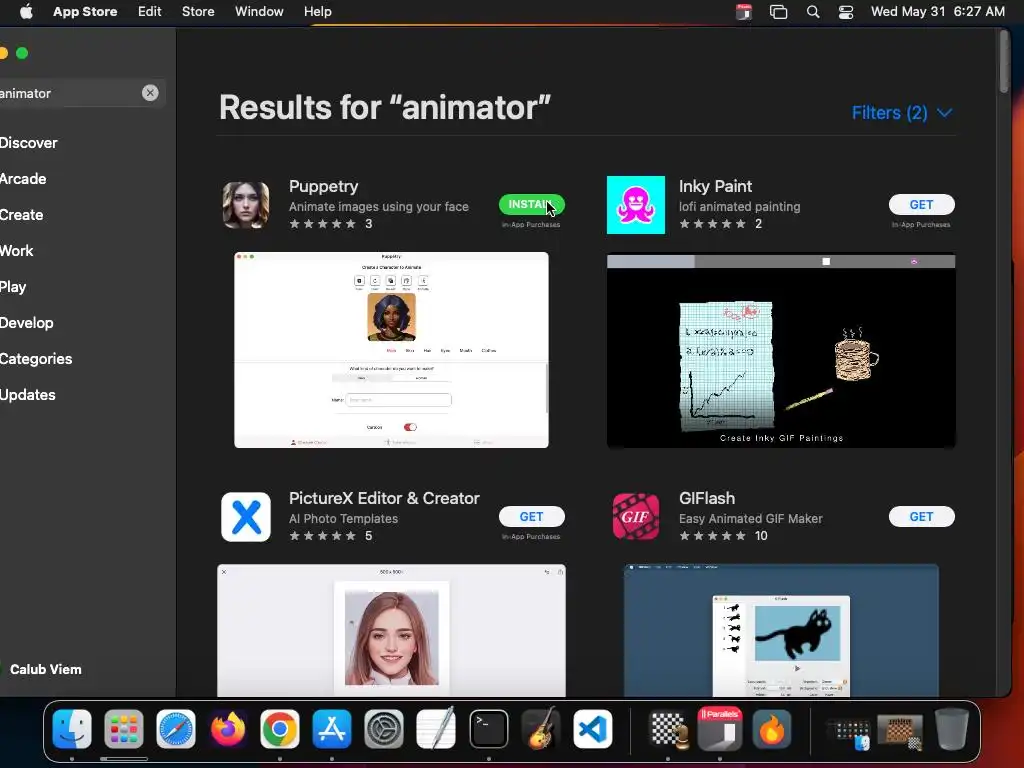Open the GIFlash app icon
The width and height of the screenshot is (1024, 768).
(635, 517)
